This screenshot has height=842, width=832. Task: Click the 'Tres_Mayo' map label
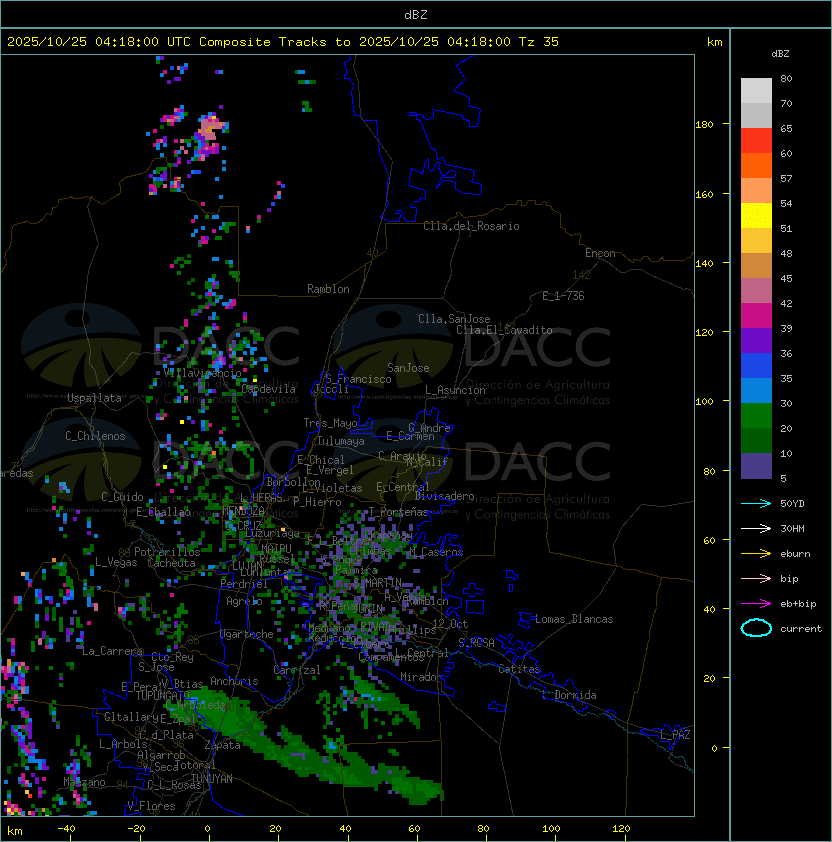(x=330, y=423)
